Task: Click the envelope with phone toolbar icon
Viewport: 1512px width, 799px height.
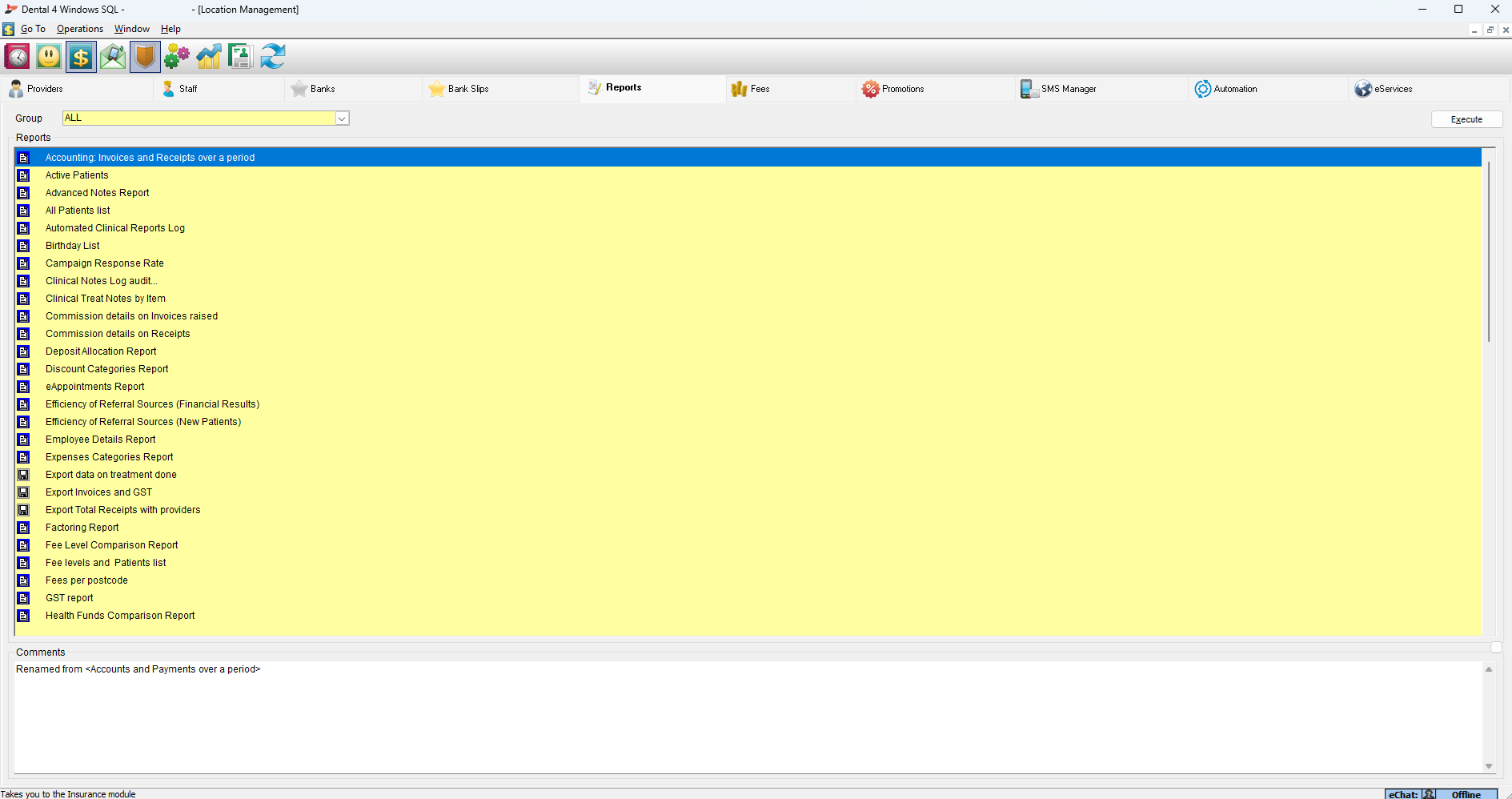Action: tap(113, 57)
